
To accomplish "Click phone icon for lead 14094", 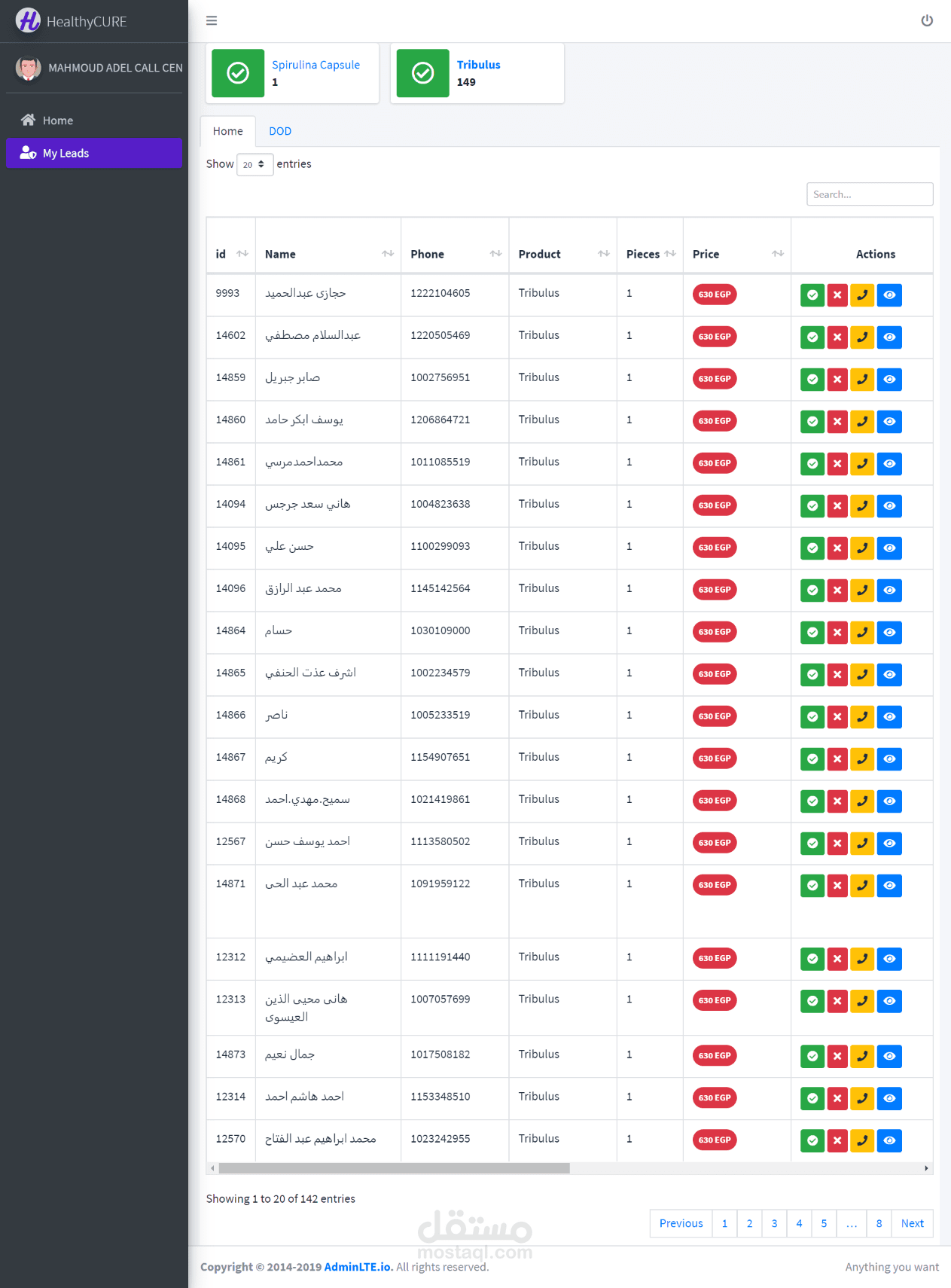I will (862, 505).
